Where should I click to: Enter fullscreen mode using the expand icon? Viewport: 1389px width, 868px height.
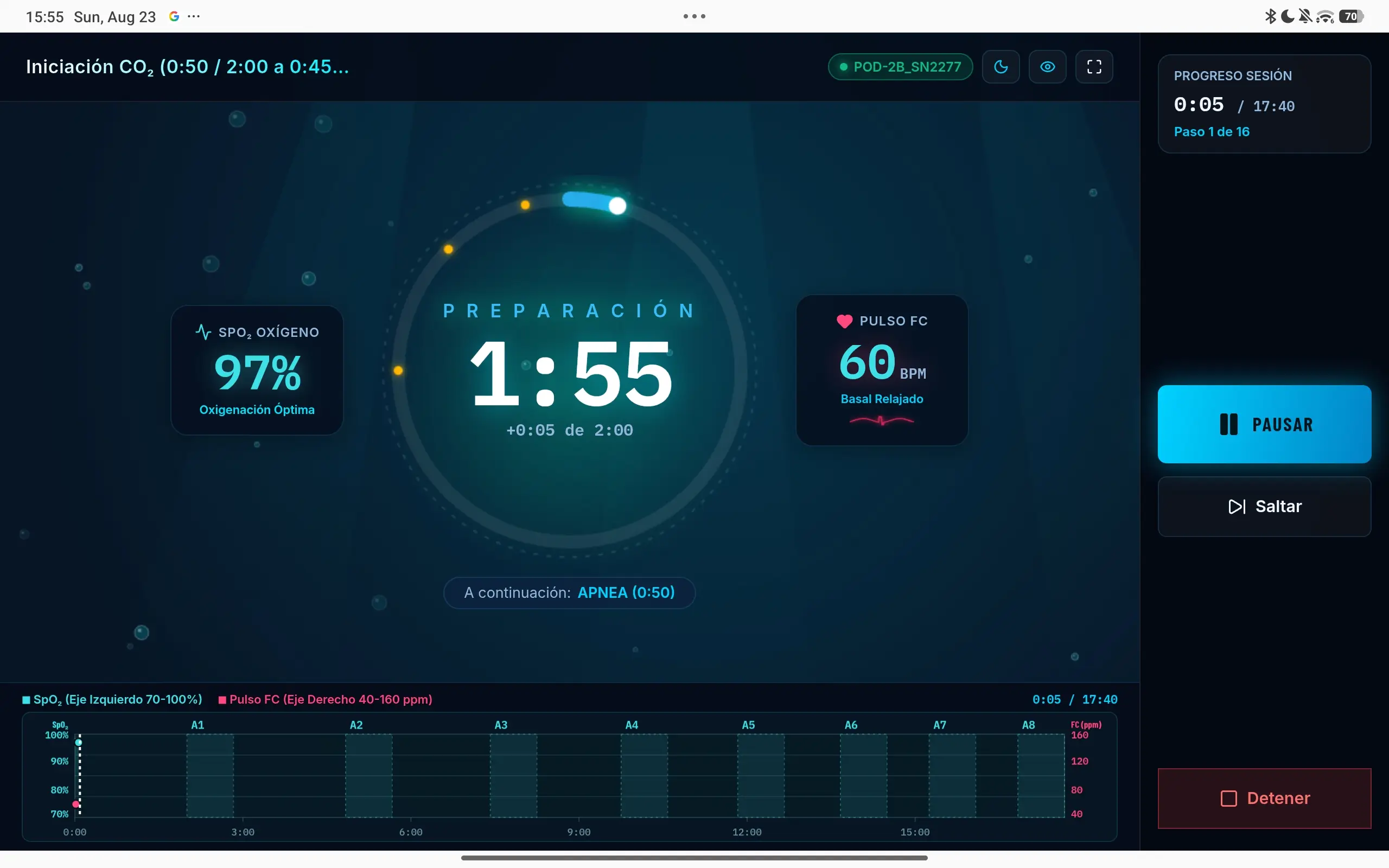point(1094,67)
